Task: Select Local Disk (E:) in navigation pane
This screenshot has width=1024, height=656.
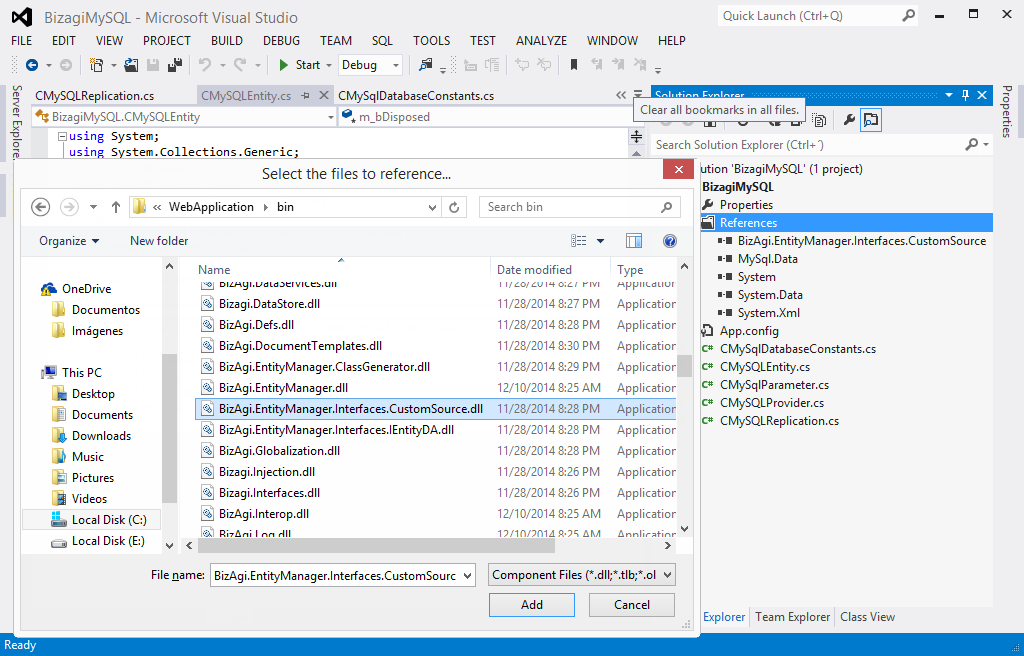Action: 108,541
